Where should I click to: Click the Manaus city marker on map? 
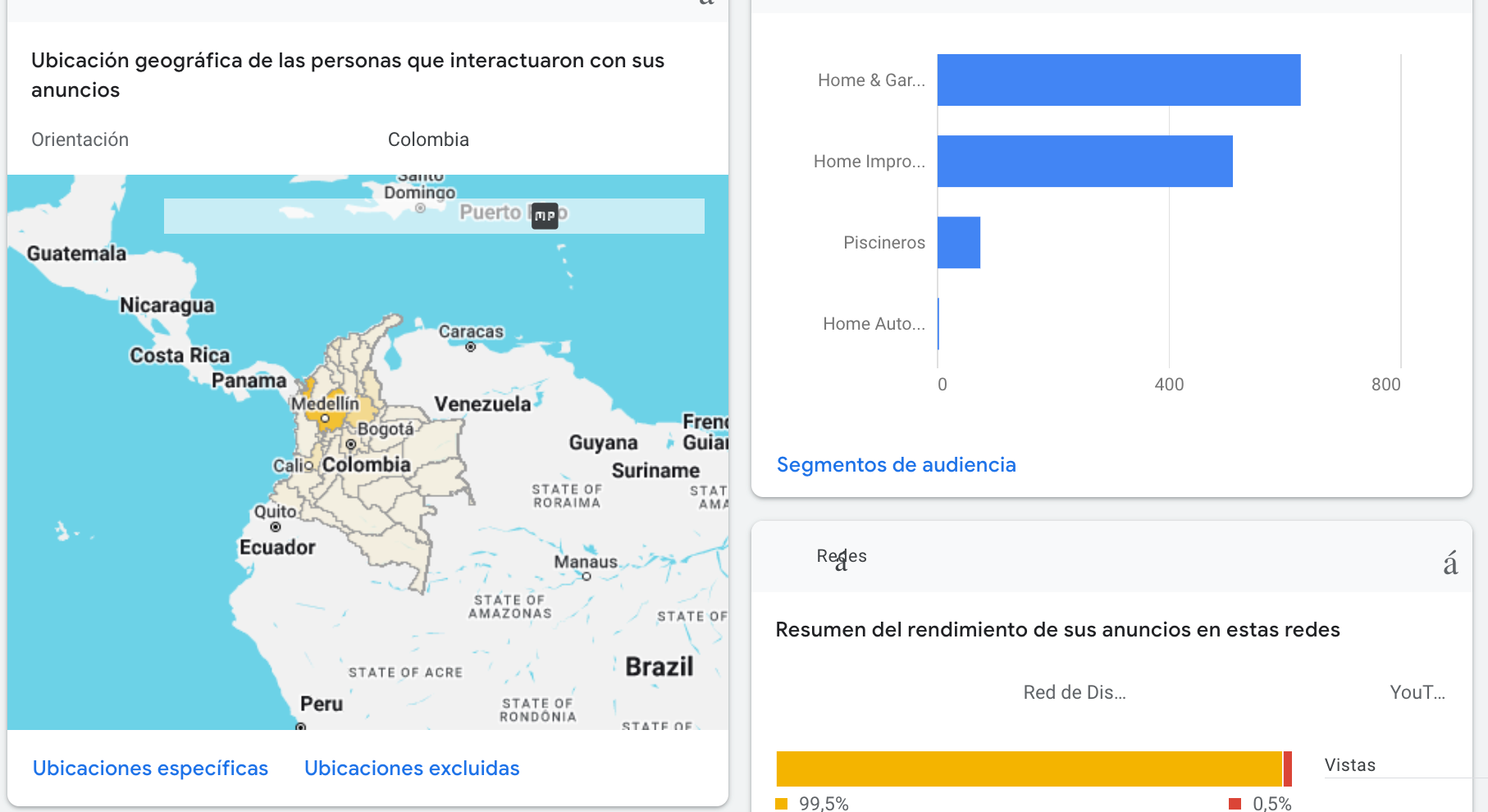587,577
